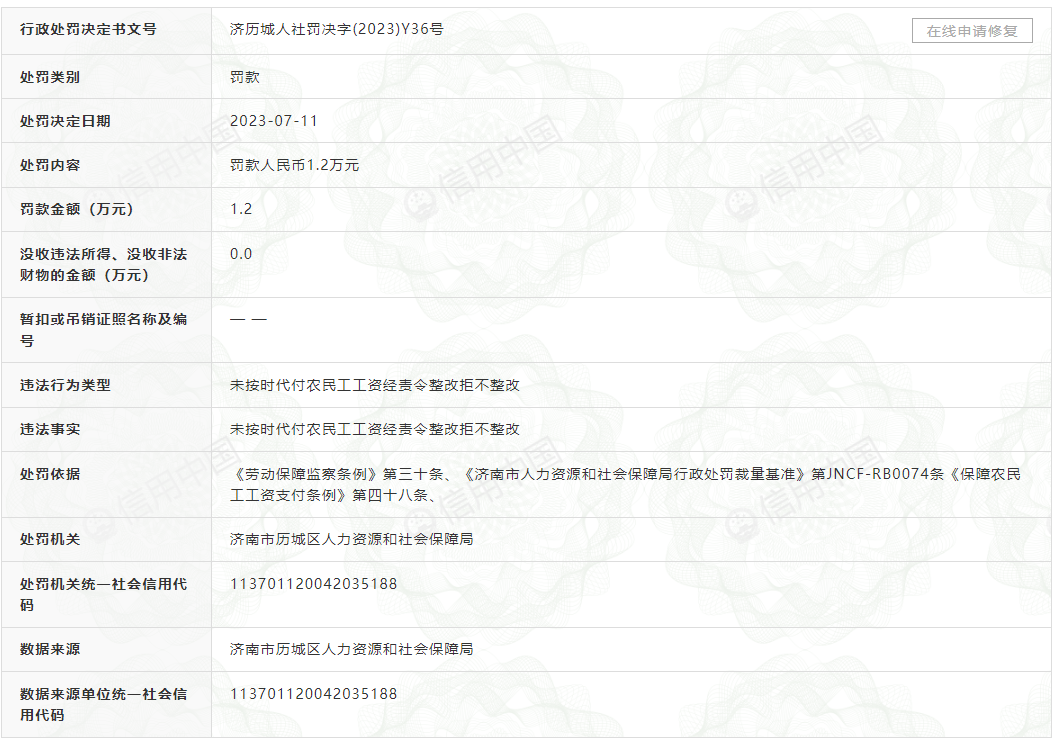Viewport: 1060px width, 746px height.
Task: Click the confiscated amount value 0.0
Action: (241, 254)
